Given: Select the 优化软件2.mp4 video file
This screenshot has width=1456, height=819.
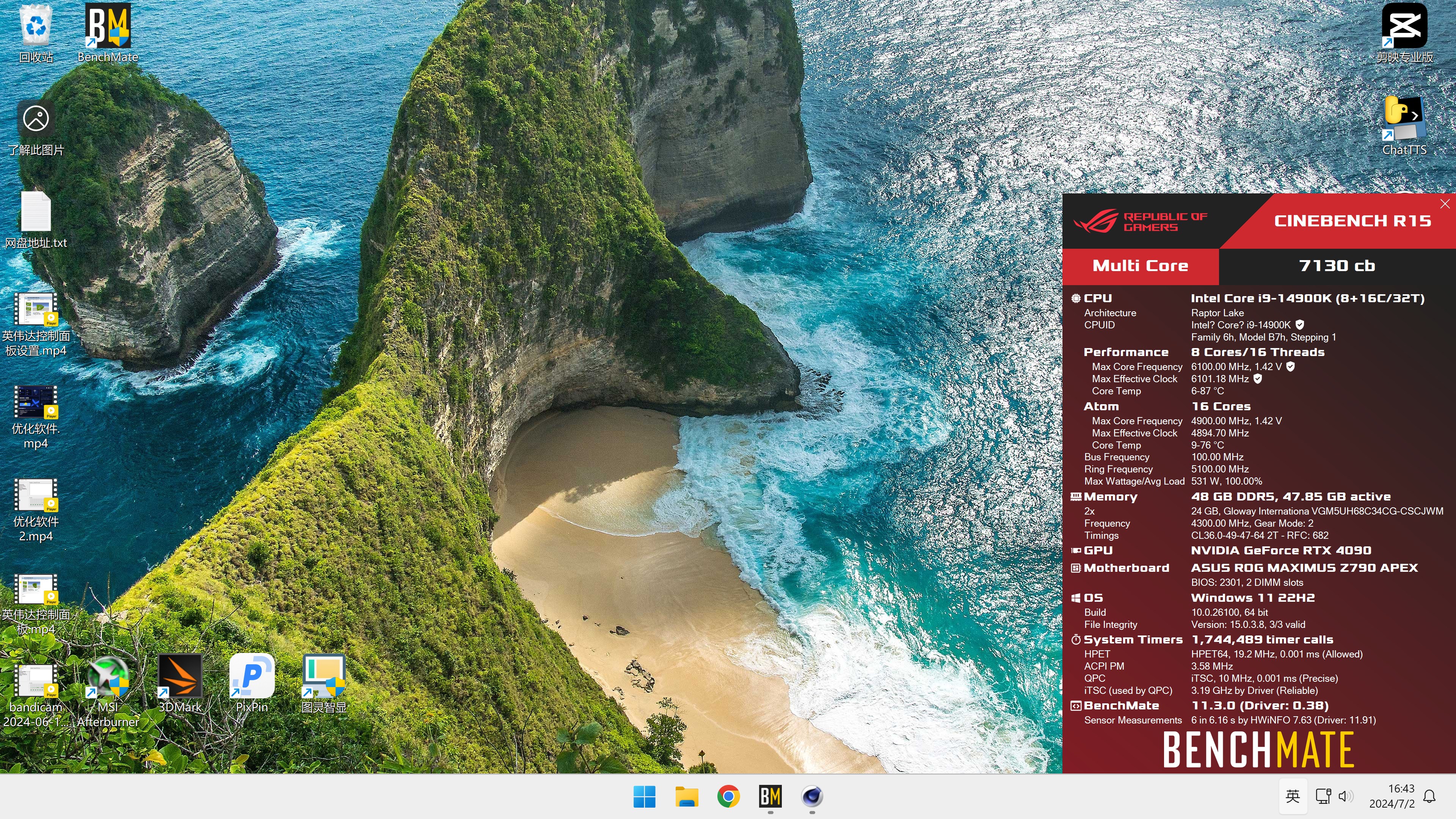Looking at the screenshot, I should (36, 510).
